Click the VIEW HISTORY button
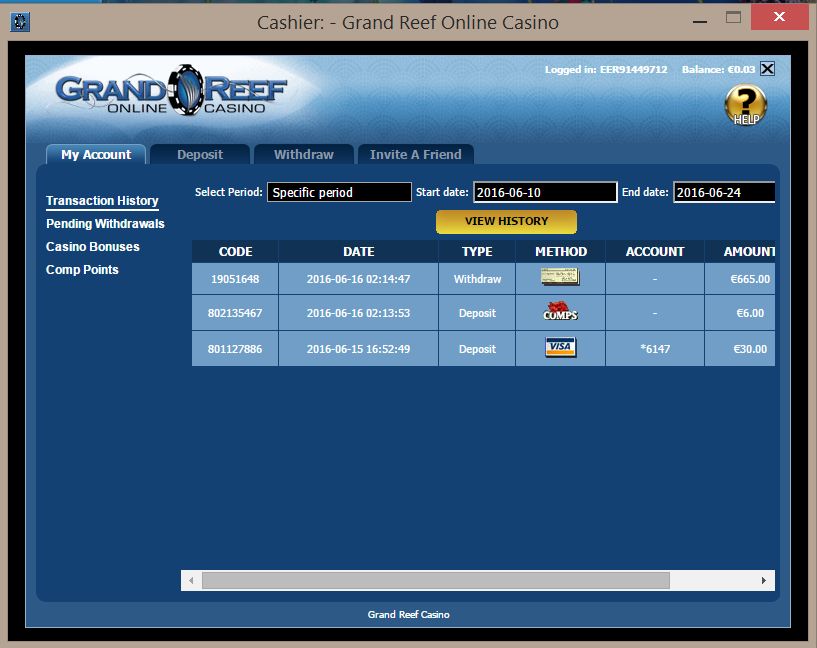Screen dimensions: 817x648 point(506,222)
